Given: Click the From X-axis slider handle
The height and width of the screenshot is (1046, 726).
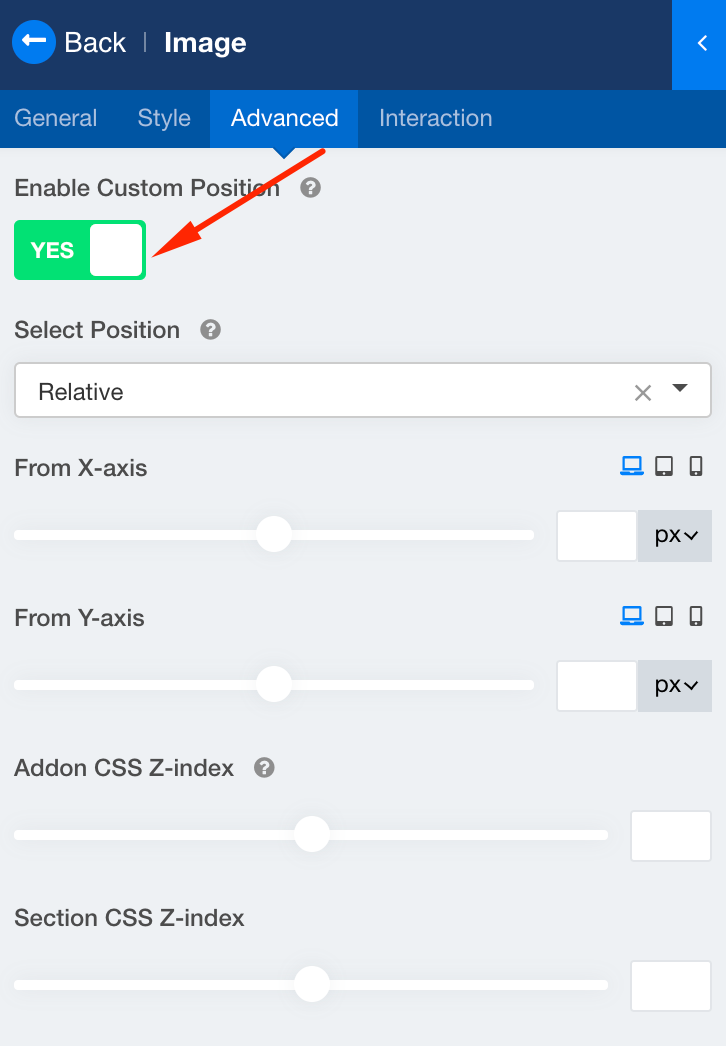Looking at the screenshot, I should [x=273, y=534].
